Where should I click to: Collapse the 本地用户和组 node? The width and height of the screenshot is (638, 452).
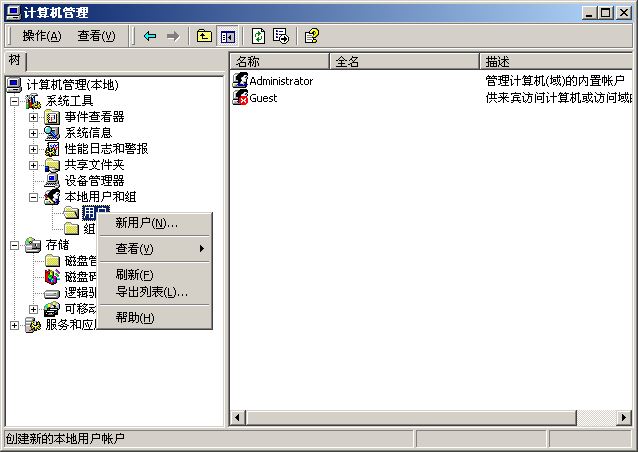point(33,197)
